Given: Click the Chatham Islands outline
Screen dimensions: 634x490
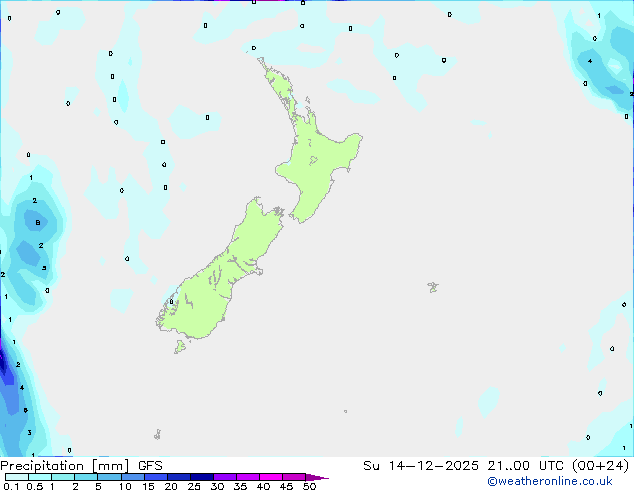Looking at the screenshot, I should (x=433, y=287).
